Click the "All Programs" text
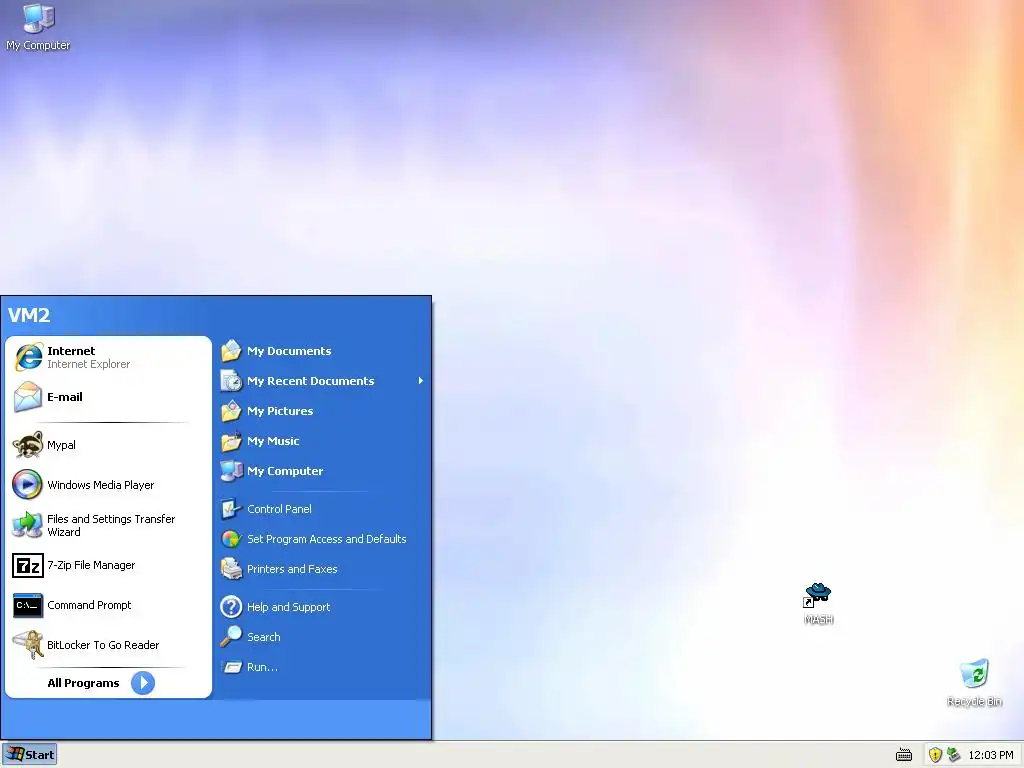This screenshot has height=768, width=1024. [83, 683]
